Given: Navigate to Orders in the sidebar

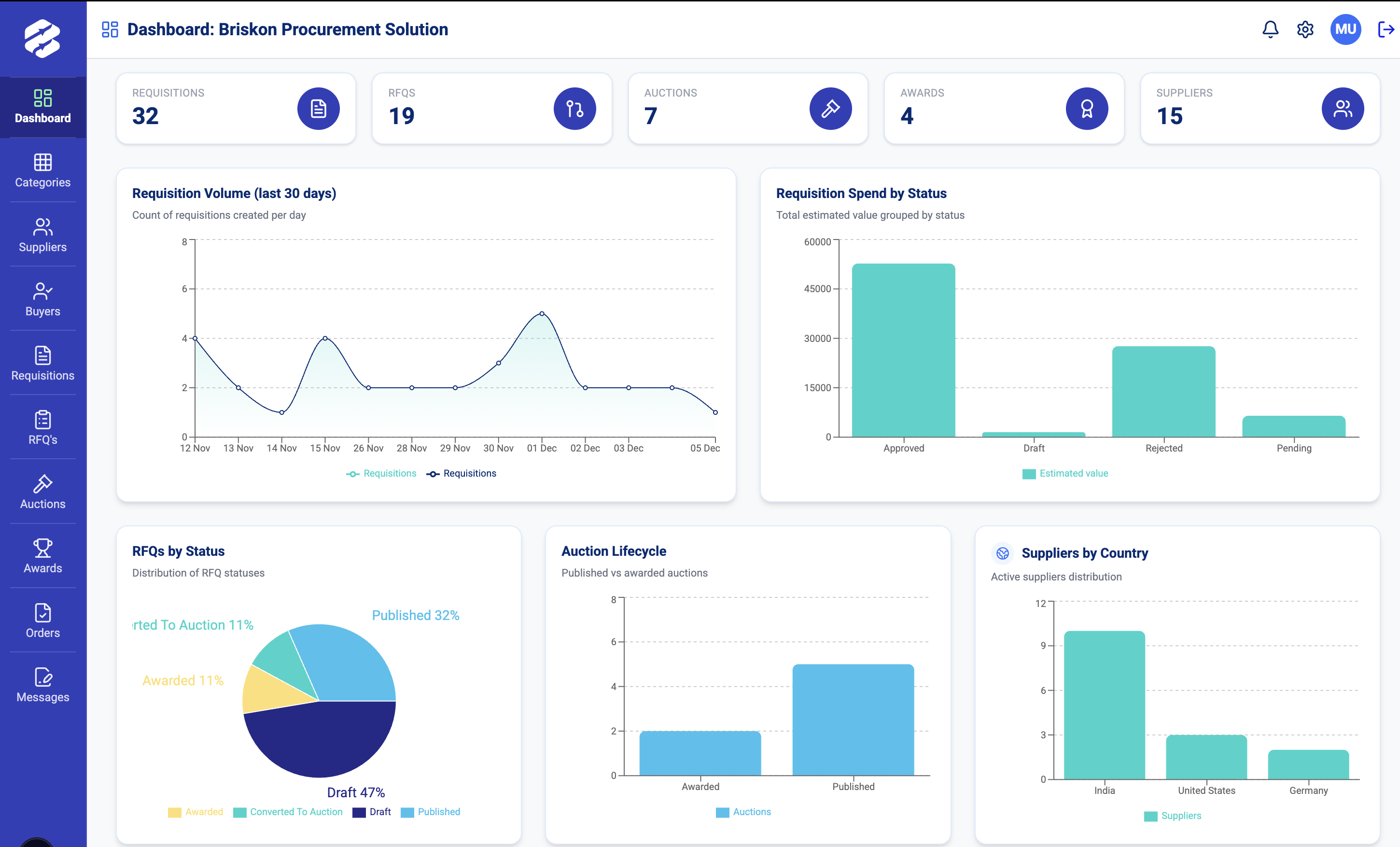Looking at the screenshot, I should coord(42,621).
